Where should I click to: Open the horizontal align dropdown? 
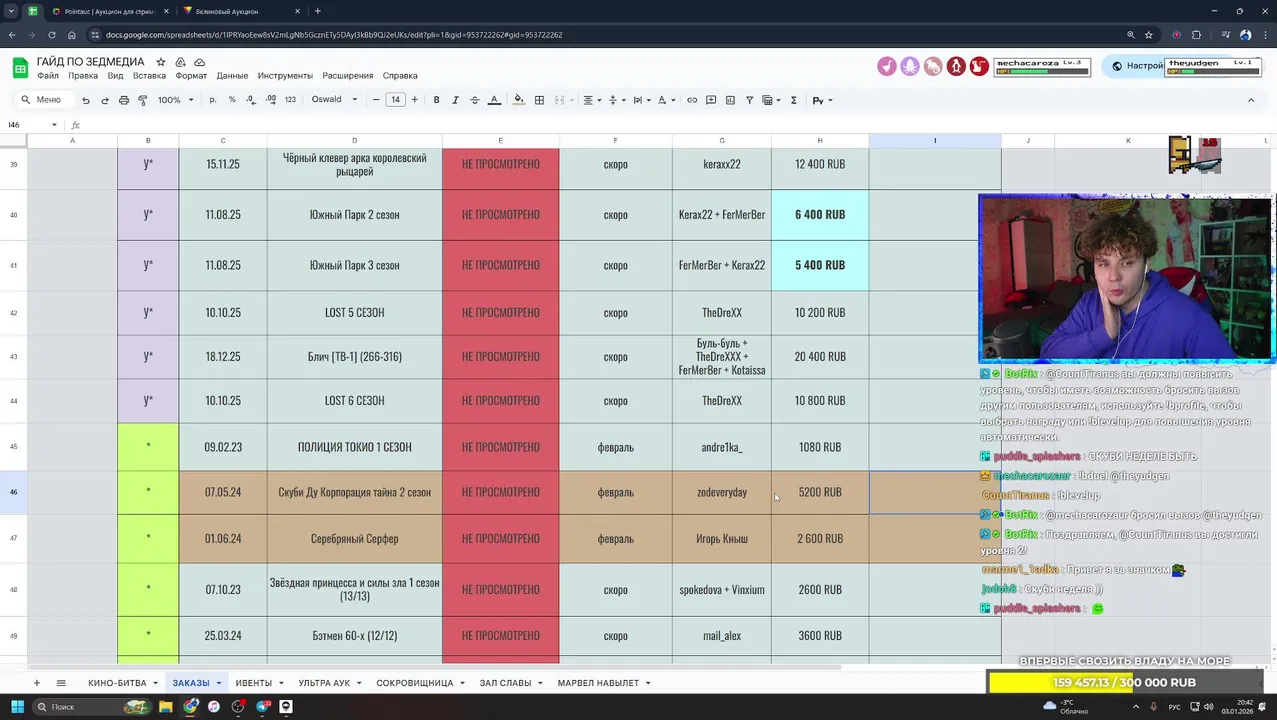592,100
